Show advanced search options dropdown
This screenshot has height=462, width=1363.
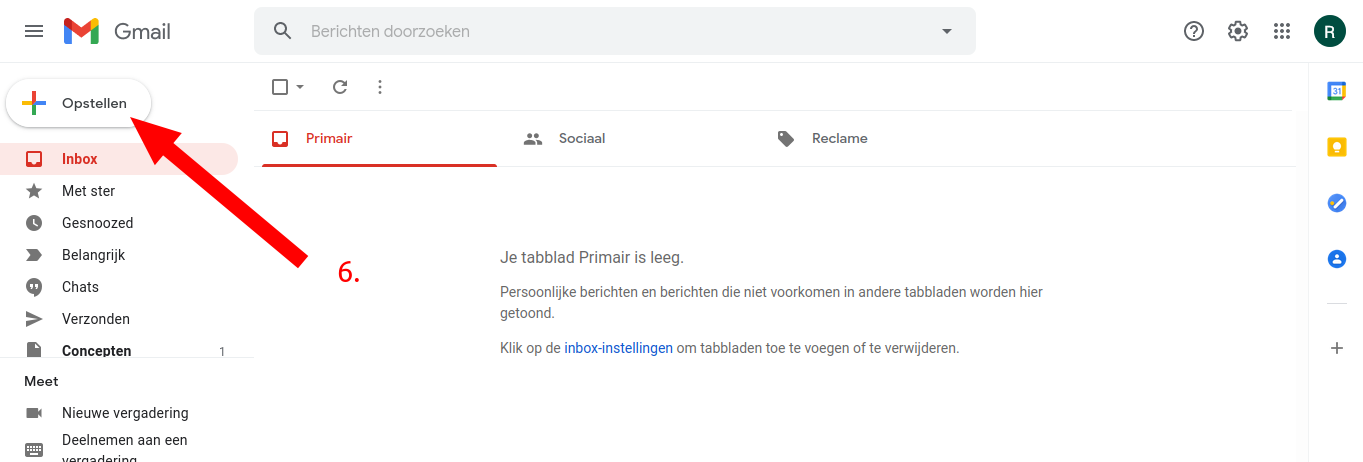click(947, 31)
